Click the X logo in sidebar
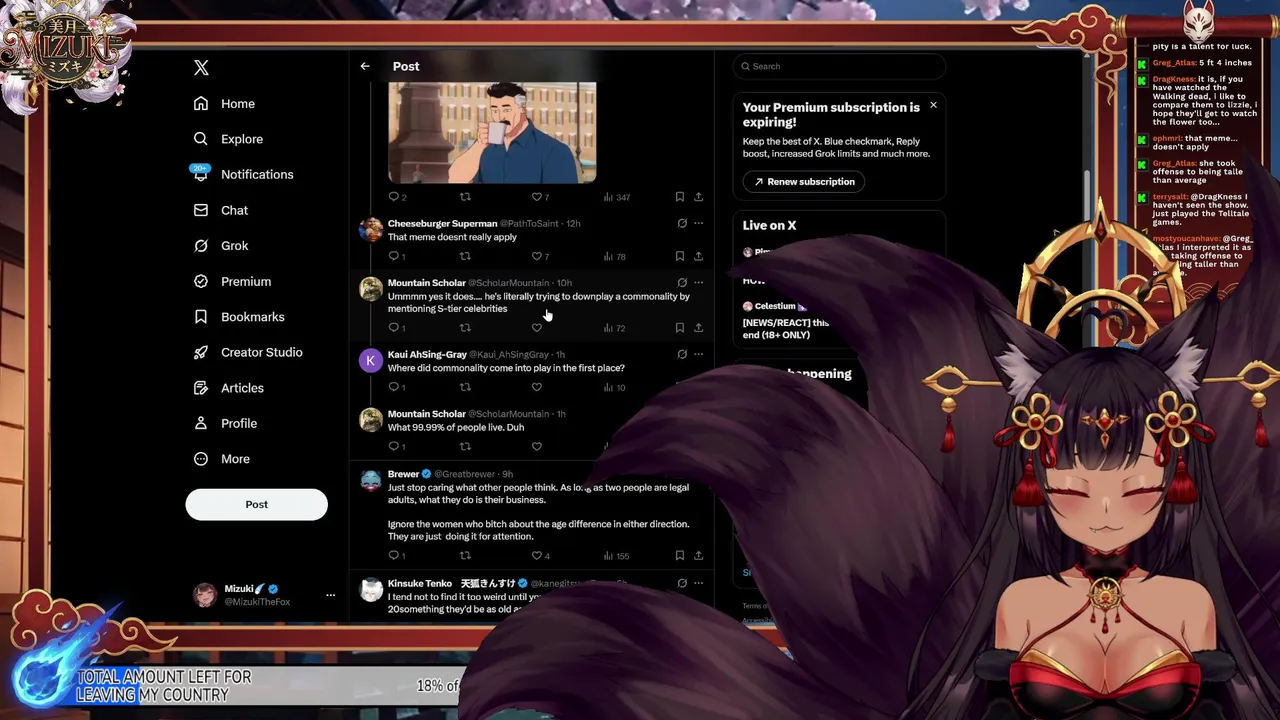The height and width of the screenshot is (720, 1280). [201, 68]
